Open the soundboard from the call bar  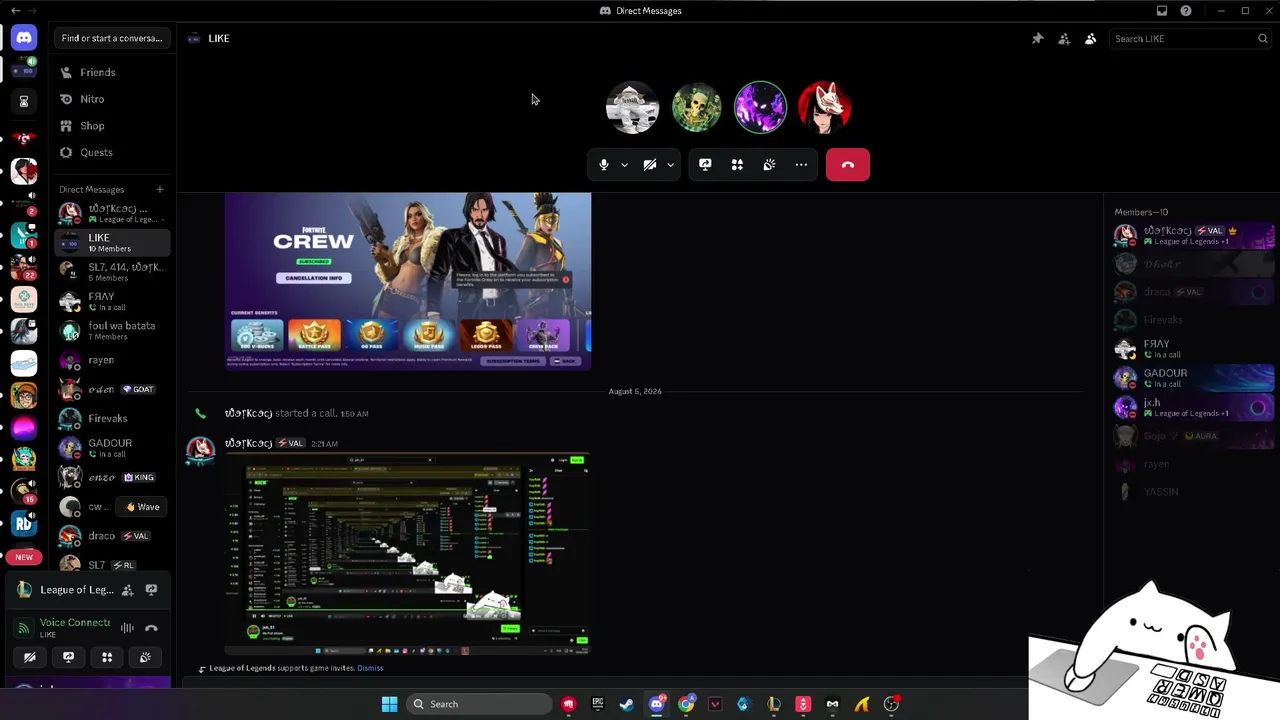769,165
